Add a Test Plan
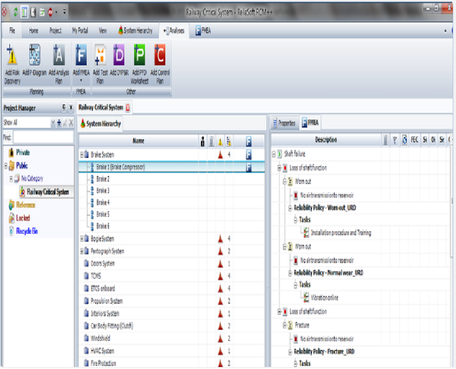 click(100, 64)
